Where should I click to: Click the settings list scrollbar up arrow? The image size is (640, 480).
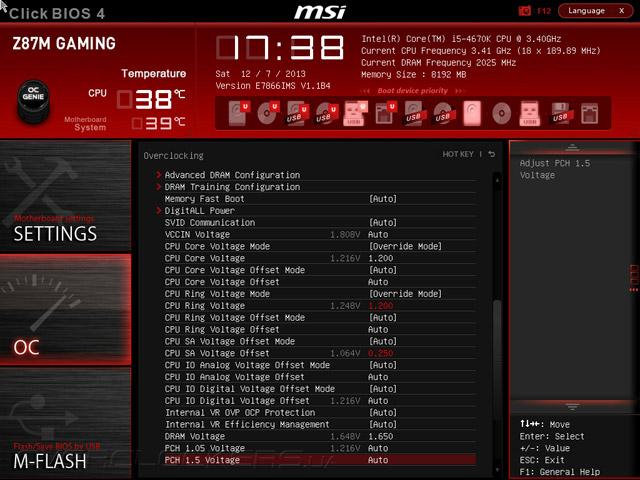tap(497, 179)
